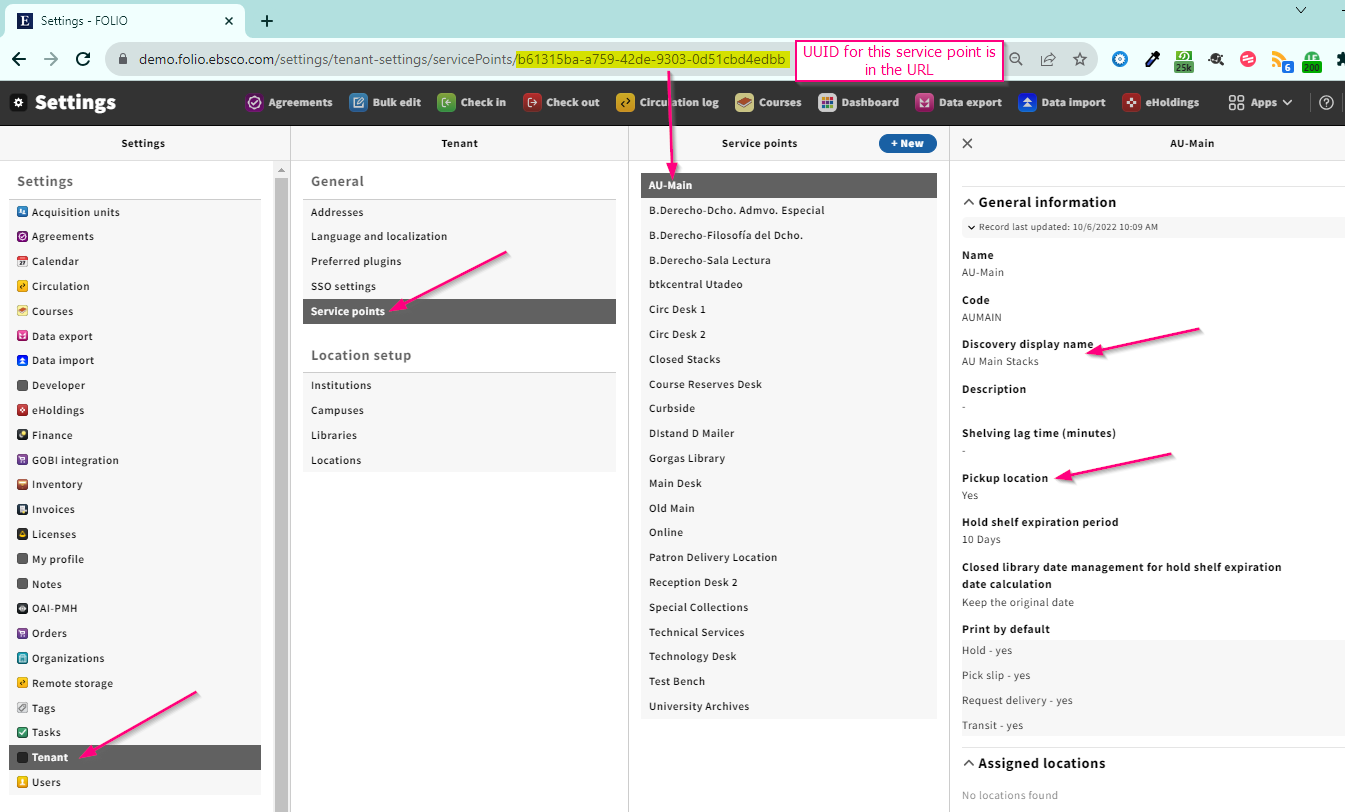This screenshot has height=812, width=1345.
Task: Collapse the General information accordion
Action: point(1039,202)
